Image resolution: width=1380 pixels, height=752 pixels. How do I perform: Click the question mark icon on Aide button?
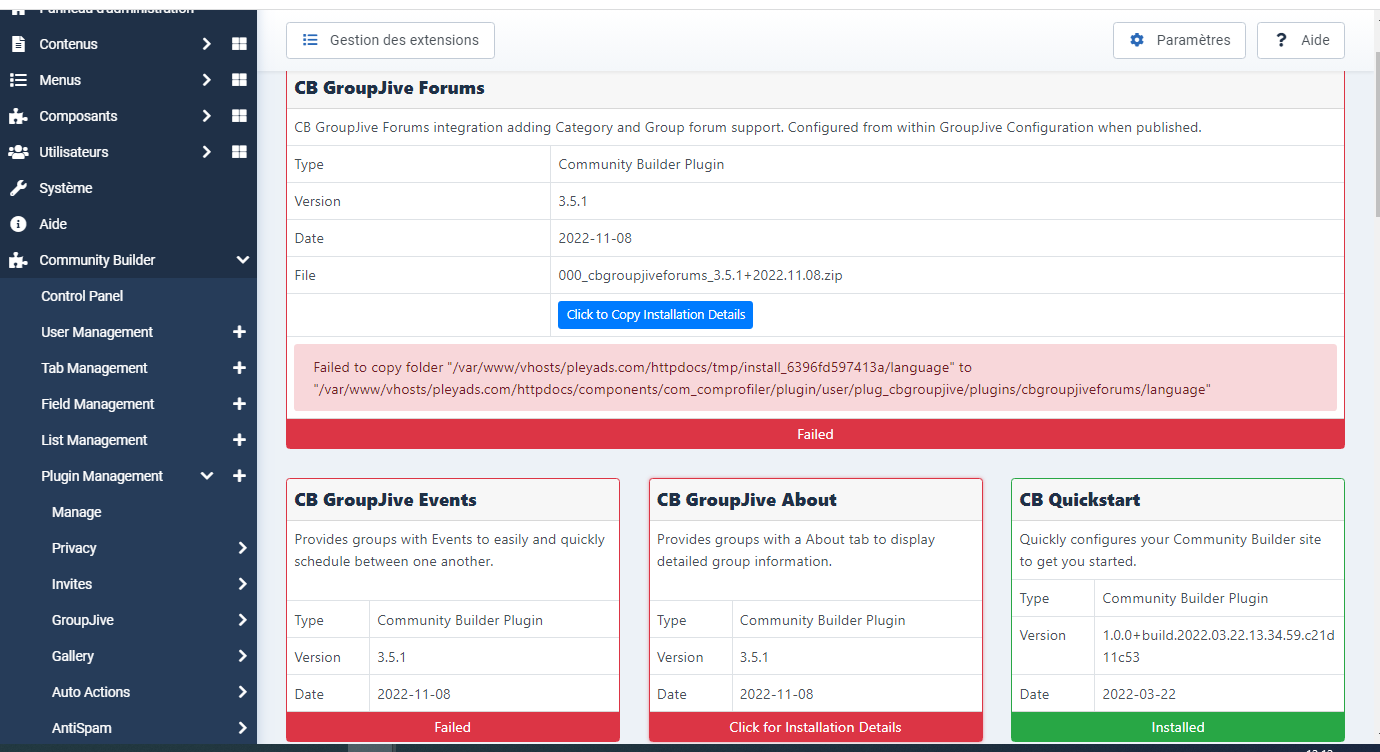coord(1281,40)
